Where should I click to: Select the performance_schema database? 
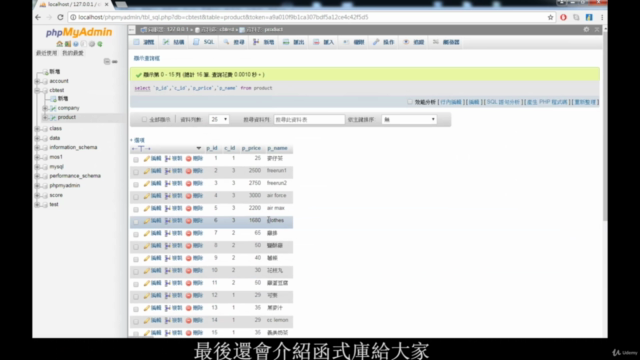point(75,176)
